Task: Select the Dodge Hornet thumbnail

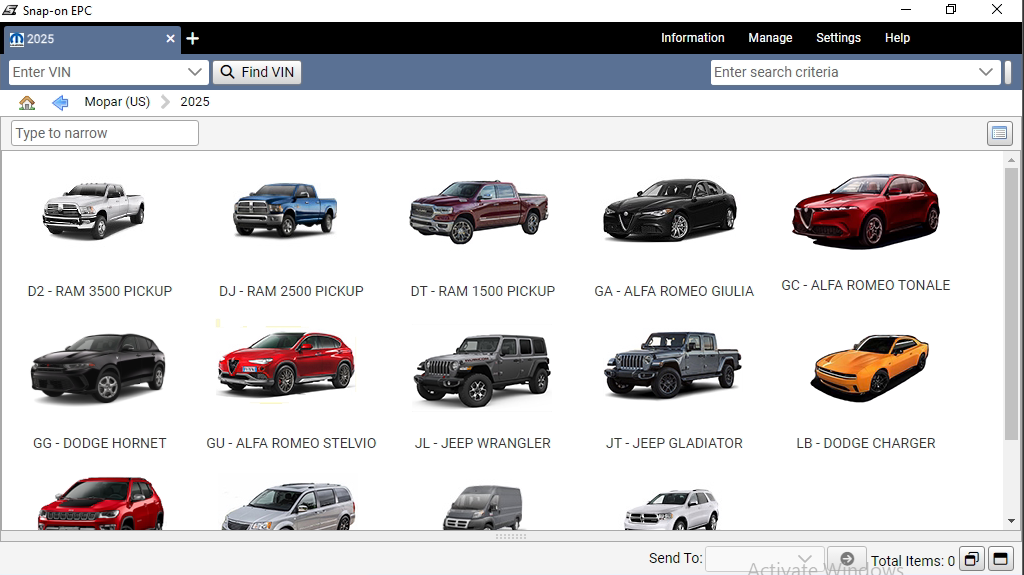Action: [x=99, y=367]
